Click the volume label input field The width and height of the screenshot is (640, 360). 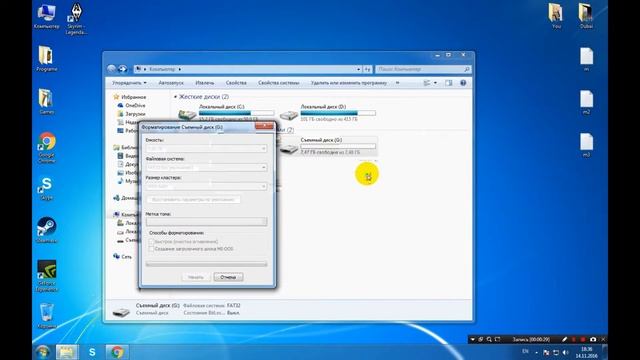pos(207,222)
